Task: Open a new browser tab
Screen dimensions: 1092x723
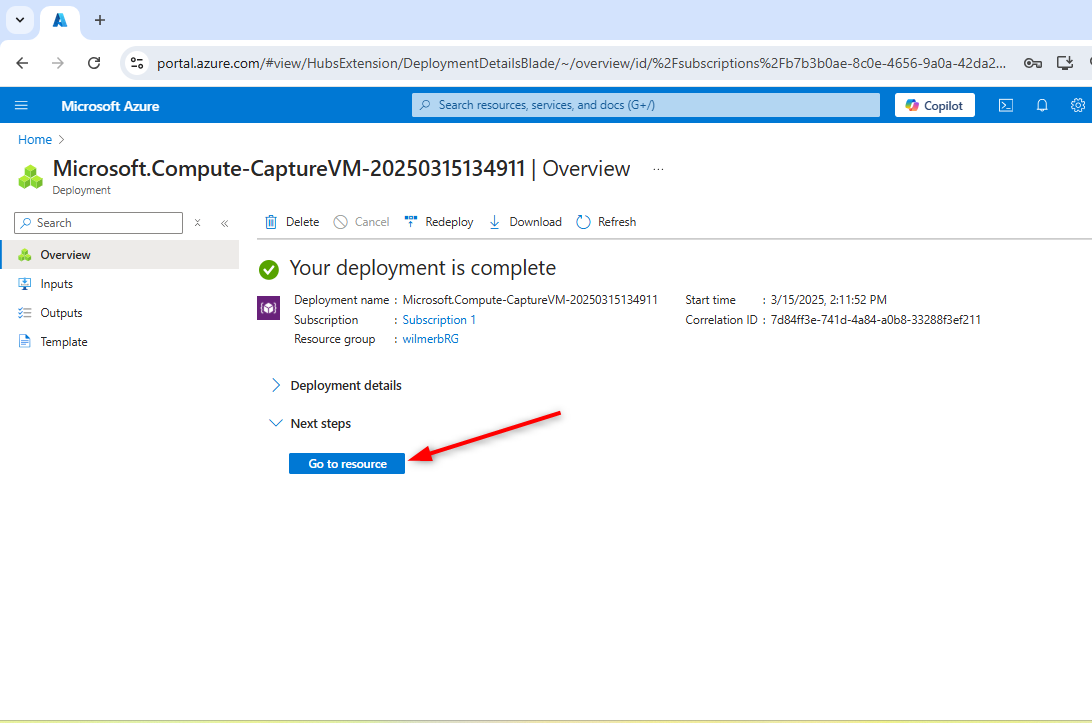Action: coord(100,20)
